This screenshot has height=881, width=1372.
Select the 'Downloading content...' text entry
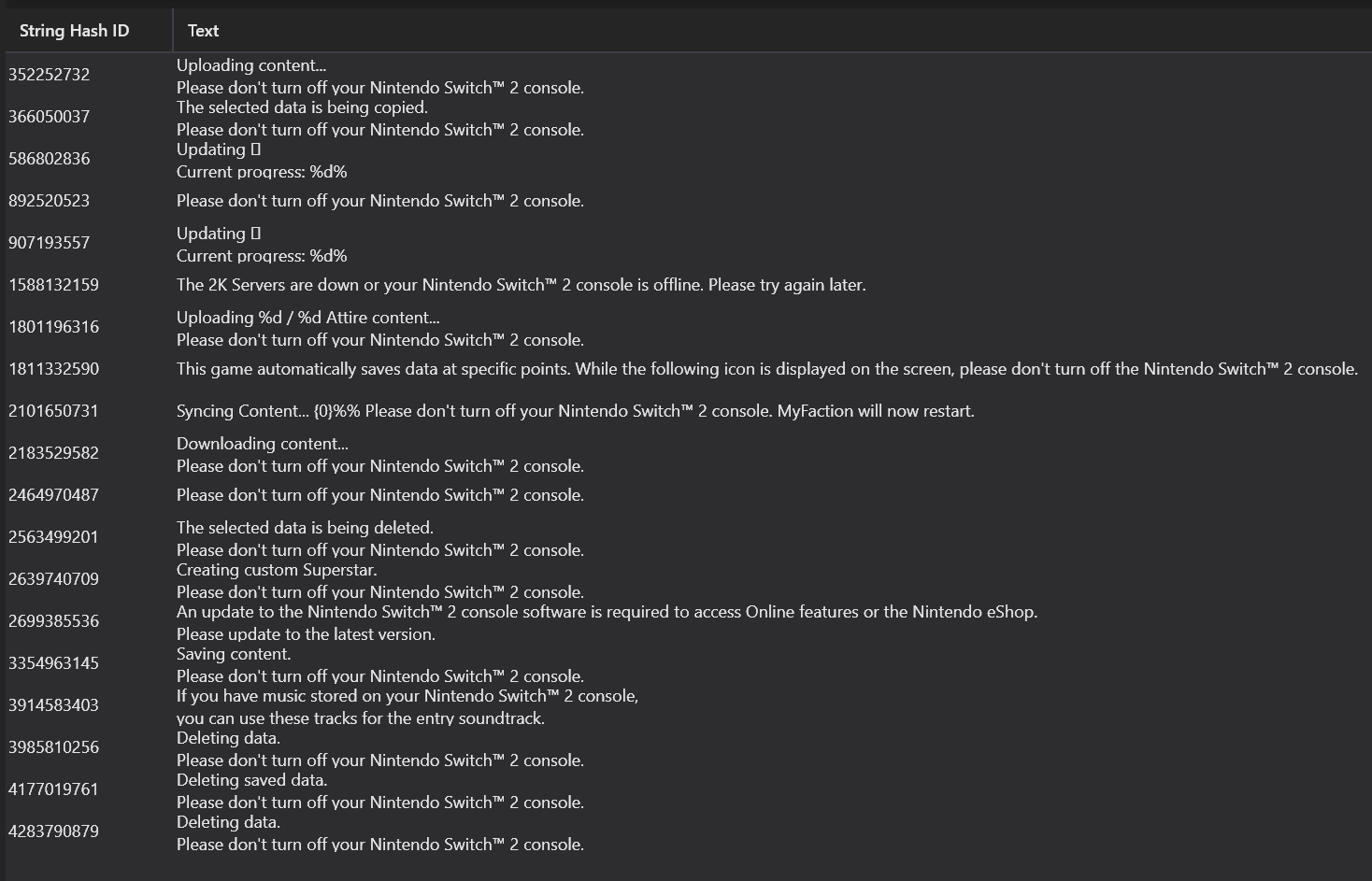(x=262, y=444)
